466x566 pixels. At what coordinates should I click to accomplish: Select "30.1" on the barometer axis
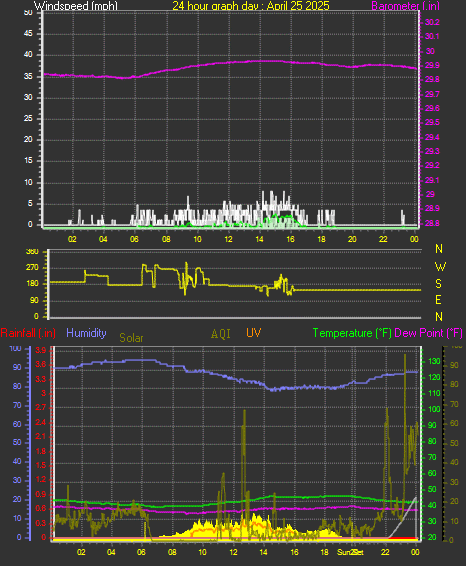pyautogui.click(x=432, y=36)
